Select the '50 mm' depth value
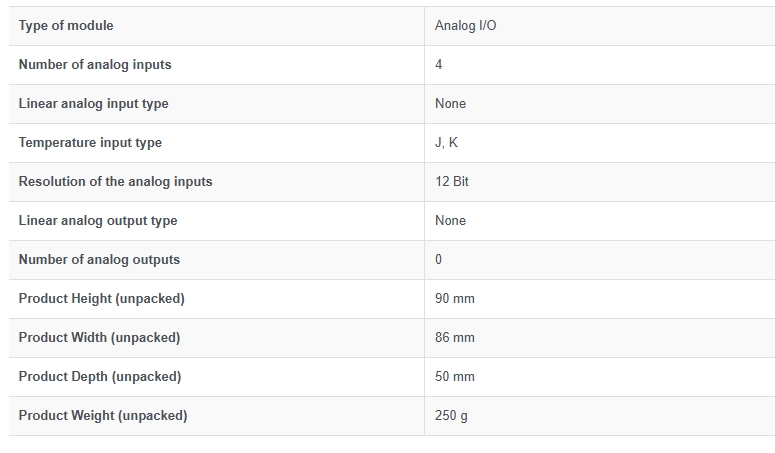Screen dimensions: 775x453 455,377
